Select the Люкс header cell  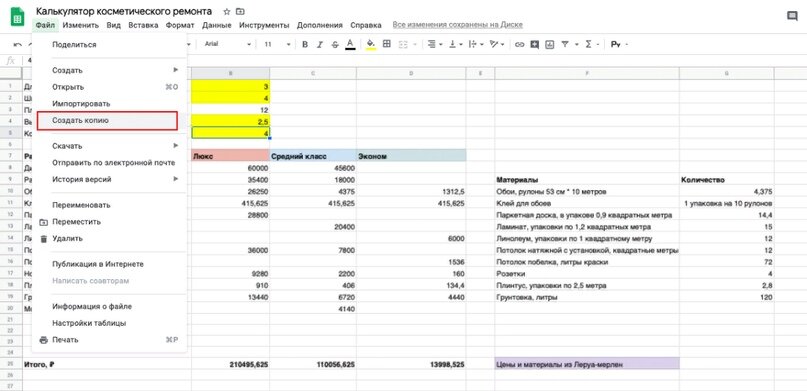[230, 156]
